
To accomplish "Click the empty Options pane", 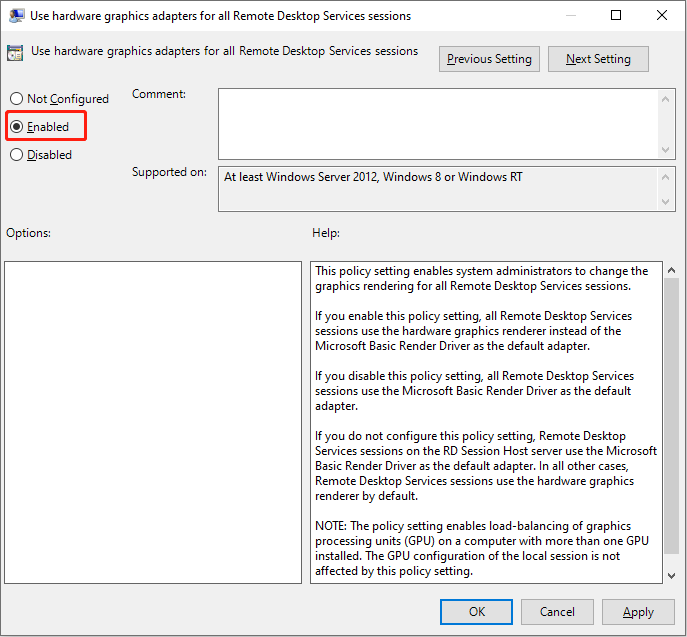I will click(153, 422).
